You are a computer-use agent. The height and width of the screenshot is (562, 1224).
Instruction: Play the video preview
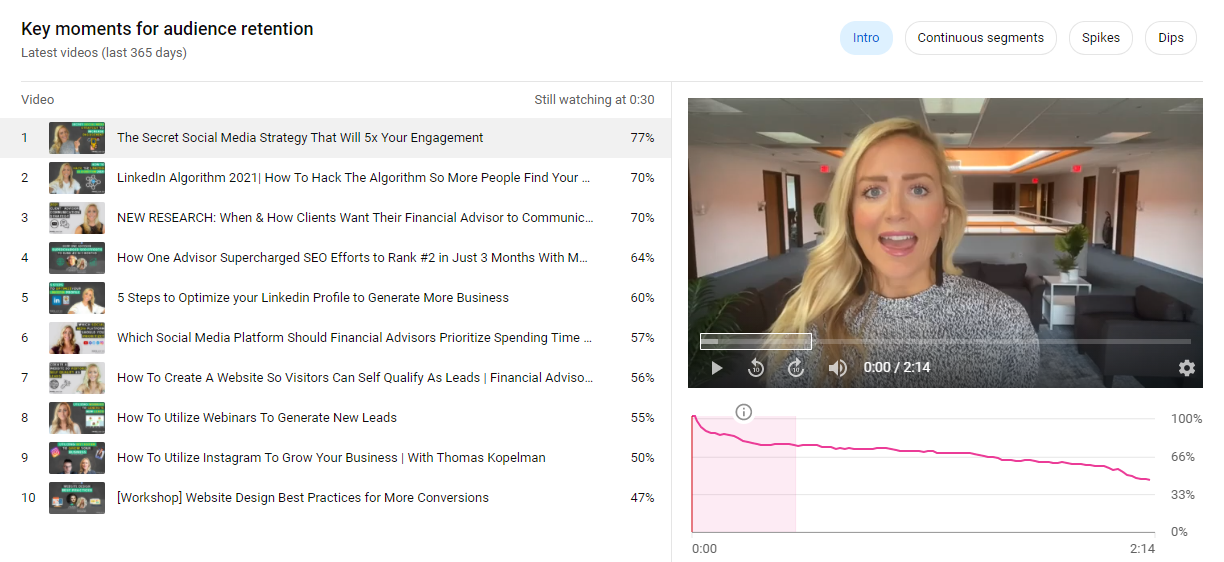[716, 368]
